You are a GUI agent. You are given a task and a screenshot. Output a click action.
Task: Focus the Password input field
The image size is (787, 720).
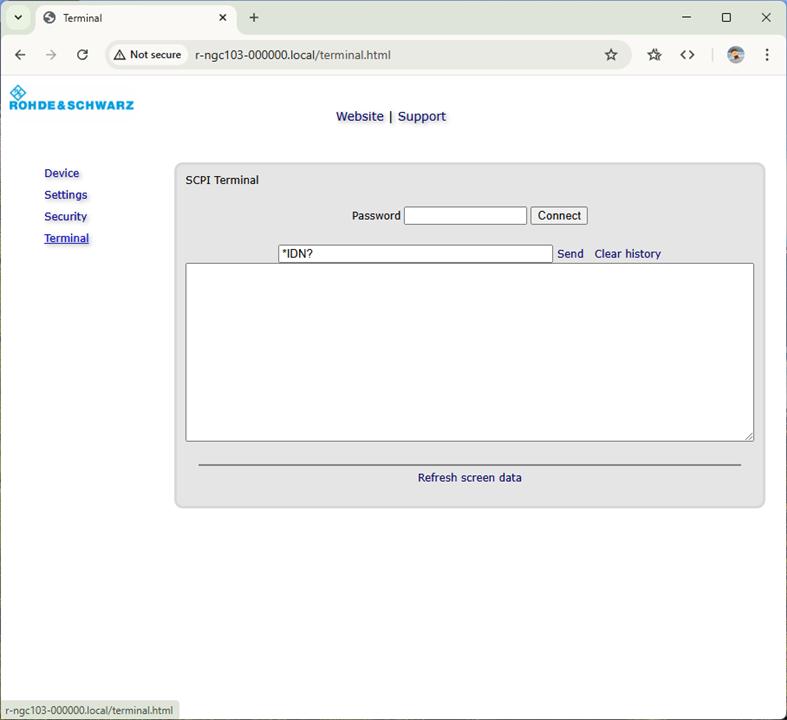point(465,216)
